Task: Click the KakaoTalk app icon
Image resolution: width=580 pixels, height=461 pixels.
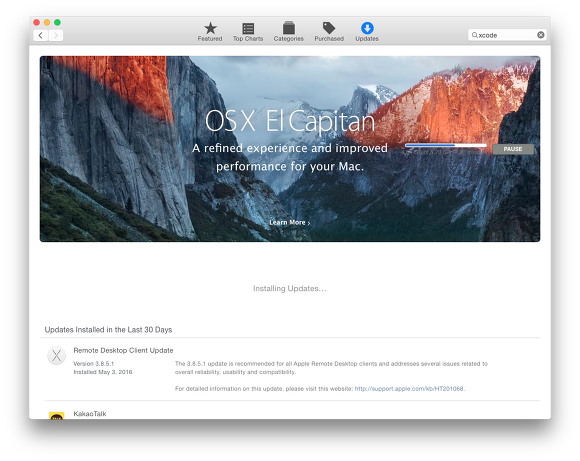Action: [57, 415]
